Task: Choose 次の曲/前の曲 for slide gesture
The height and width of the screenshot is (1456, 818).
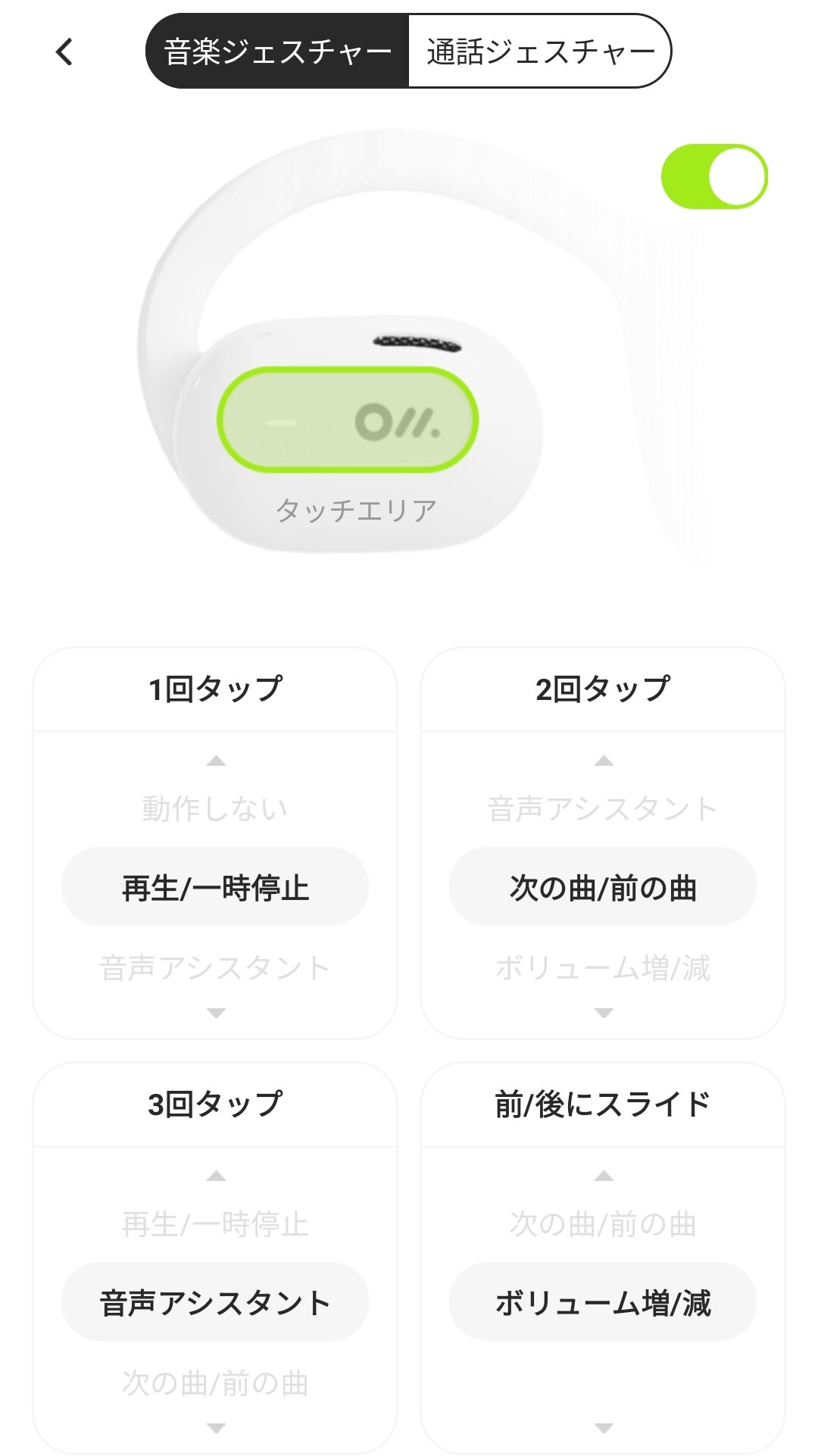Action: click(x=603, y=1223)
